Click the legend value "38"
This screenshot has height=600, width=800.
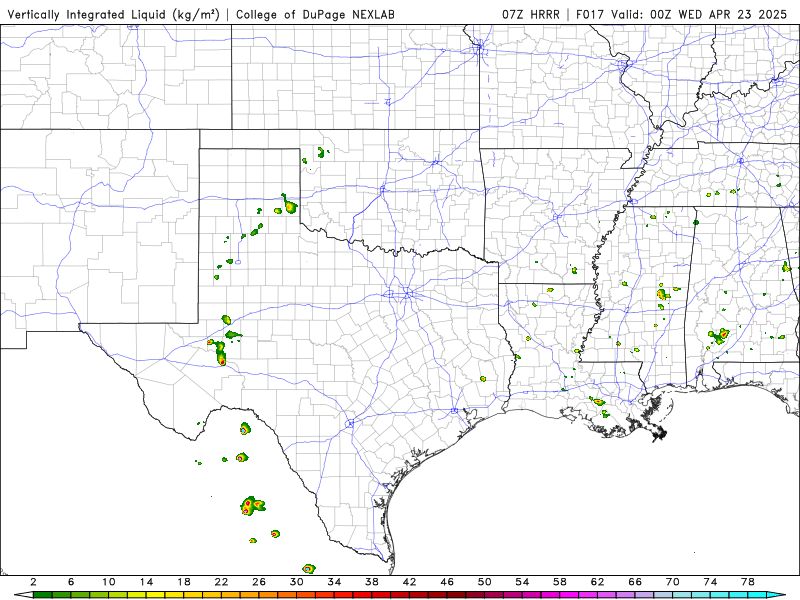point(372,582)
